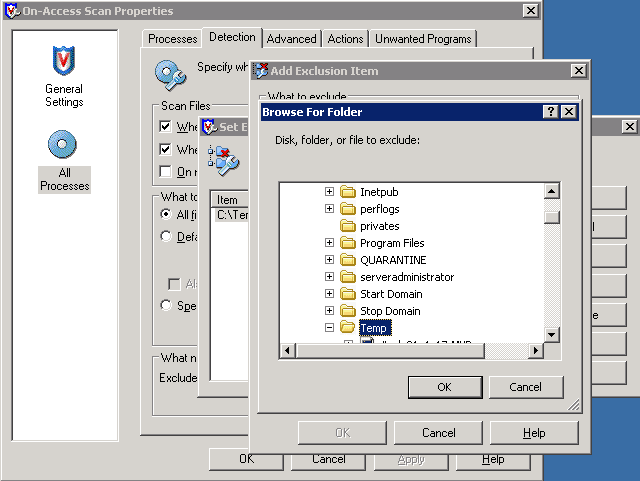
Task: Click the folder tree scroll up arrow
Action: pyautogui.click(x=551, y=191)
